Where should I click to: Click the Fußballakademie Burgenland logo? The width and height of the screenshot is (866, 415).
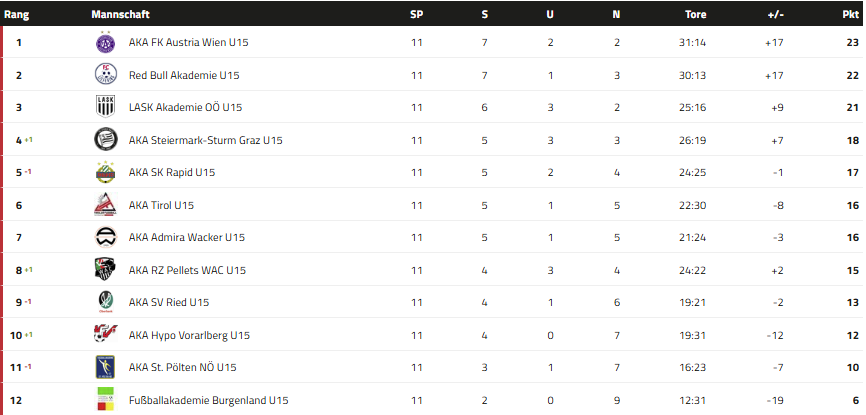105,399
